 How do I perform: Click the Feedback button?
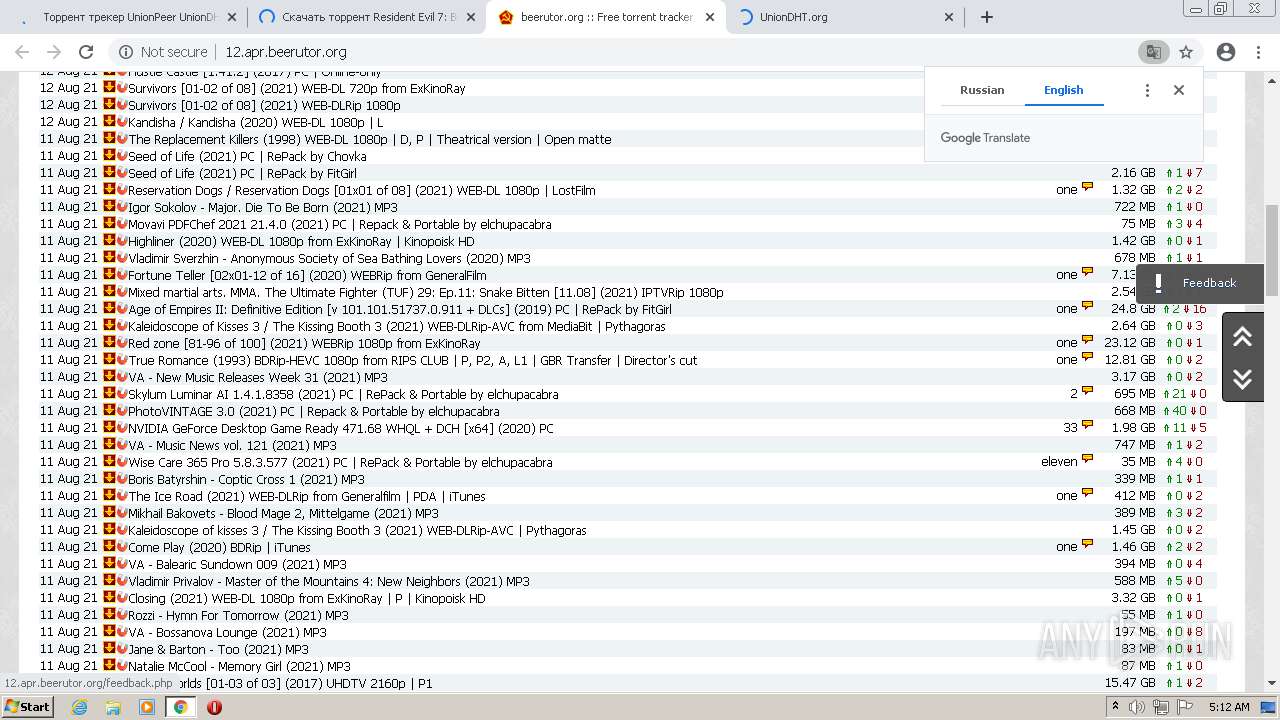coord(1199,283)
